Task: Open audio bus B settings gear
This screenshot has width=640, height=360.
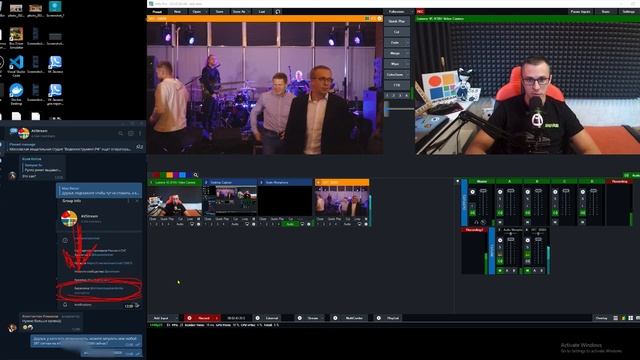Action: pyautogui.click(x=528, y=191)
